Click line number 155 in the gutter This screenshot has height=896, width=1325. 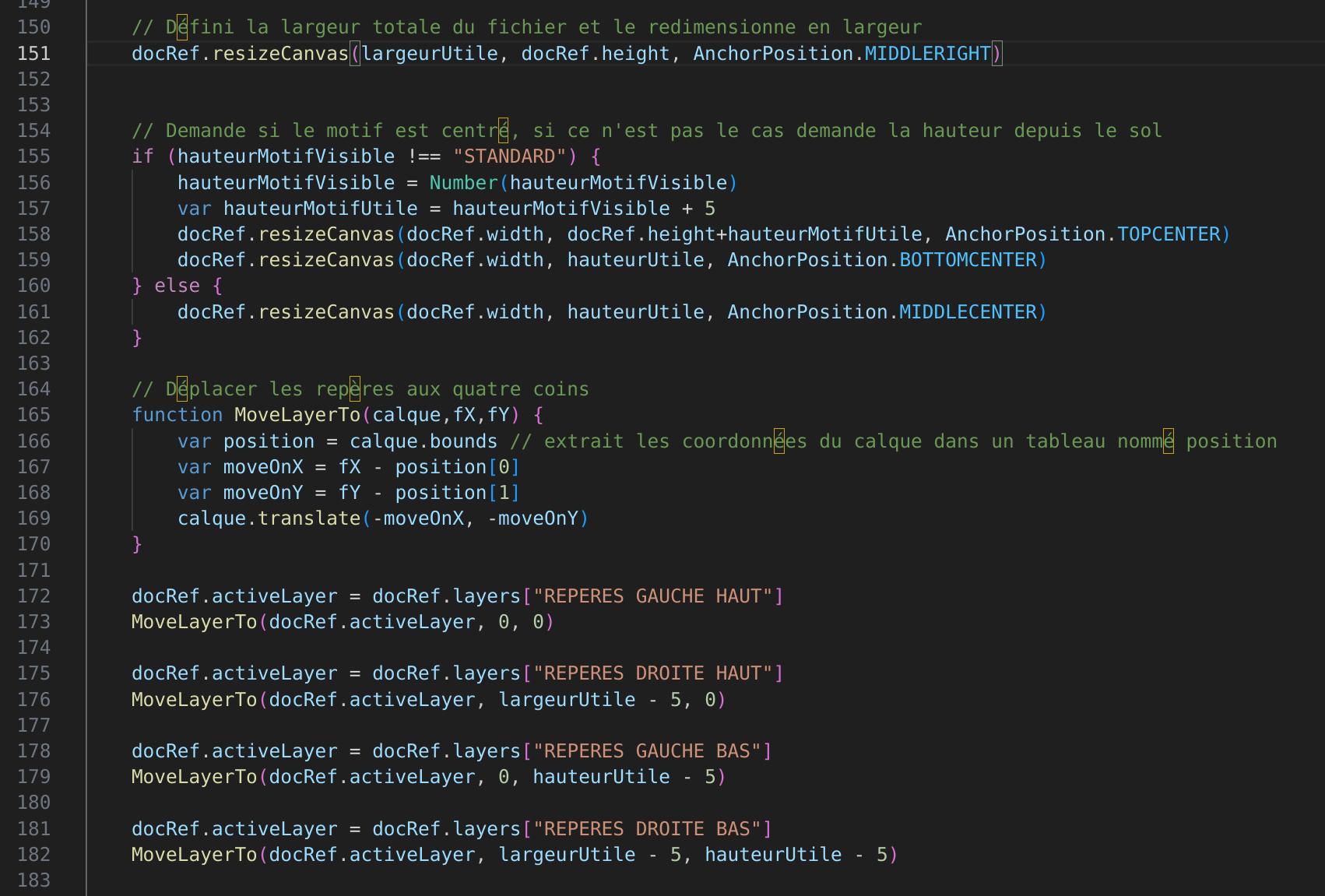click(33, 156)
